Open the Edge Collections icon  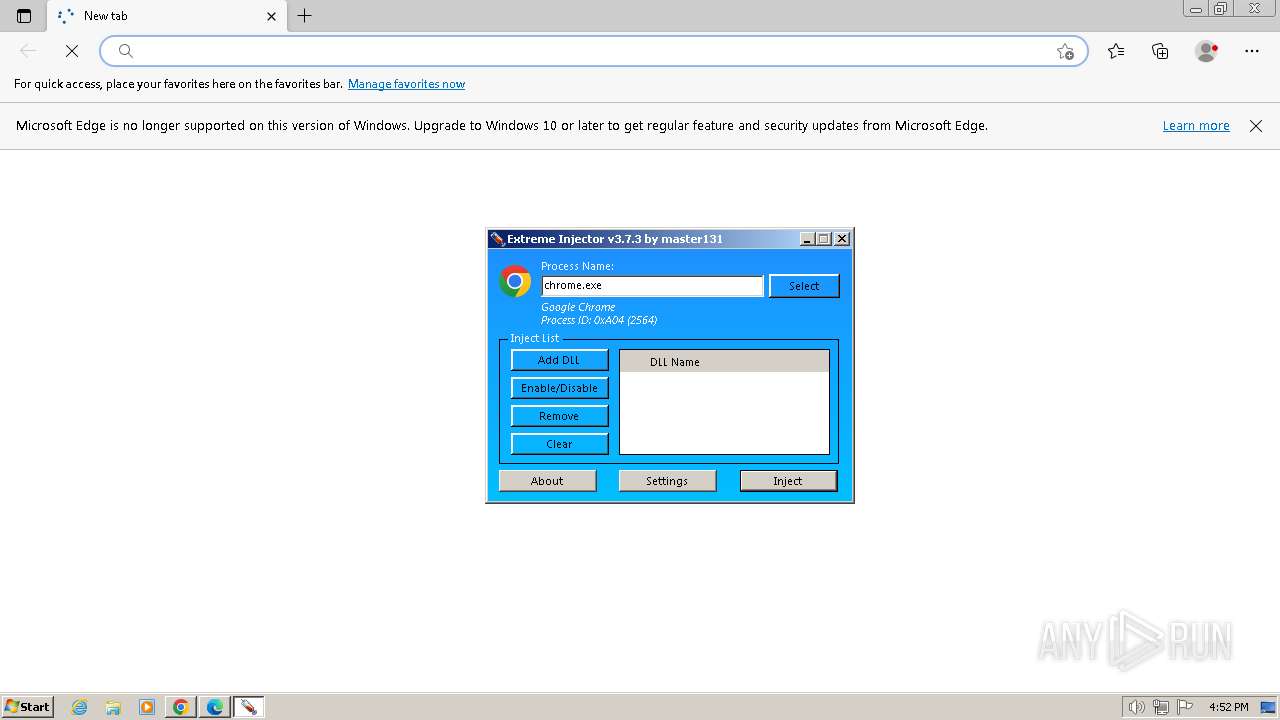pos(1160,51)
